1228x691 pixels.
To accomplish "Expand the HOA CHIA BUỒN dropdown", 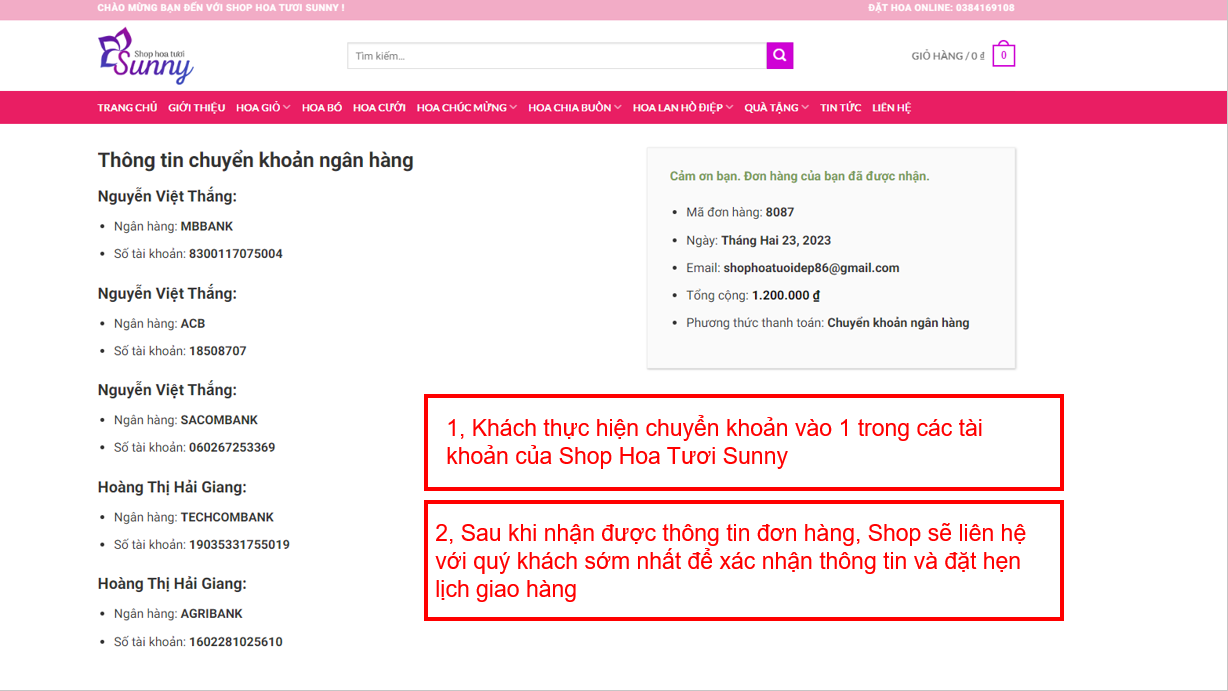I will pyautogui.click(x=575, y=108).
